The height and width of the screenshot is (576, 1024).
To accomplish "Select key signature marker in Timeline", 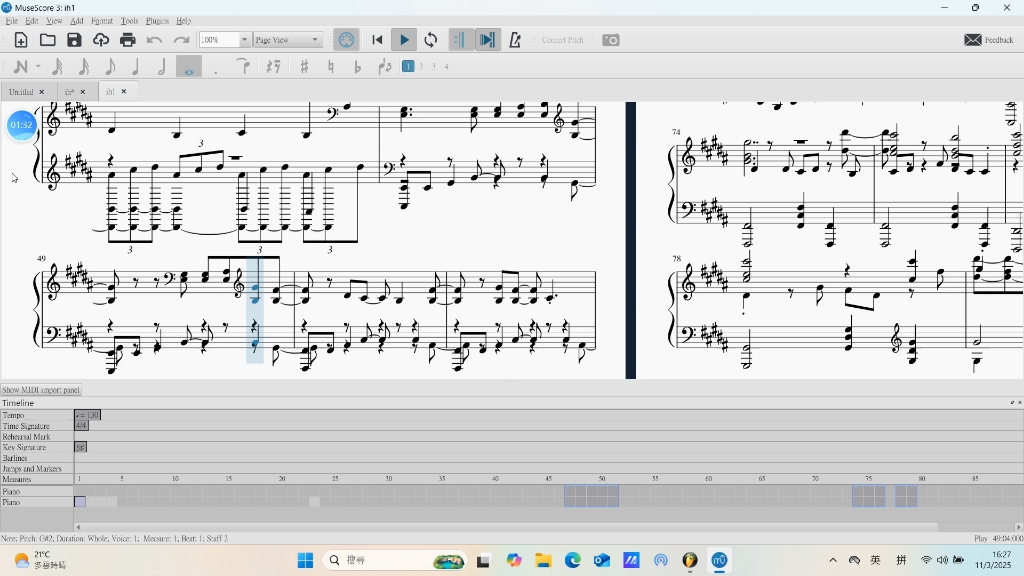I will pyautogui.click(x=80, y=447).
